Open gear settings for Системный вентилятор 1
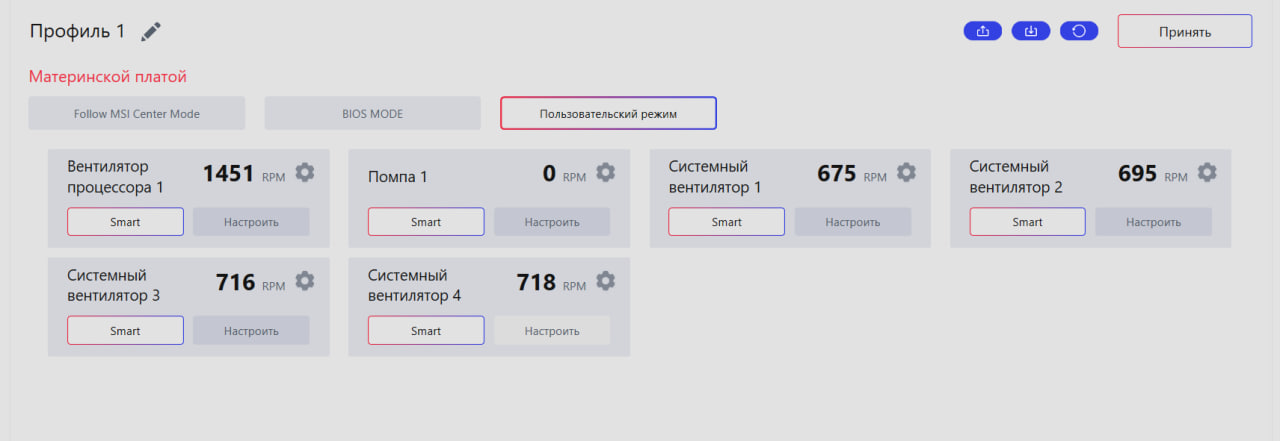Screen dimensions: 1280x441 (x=906, y=172)
